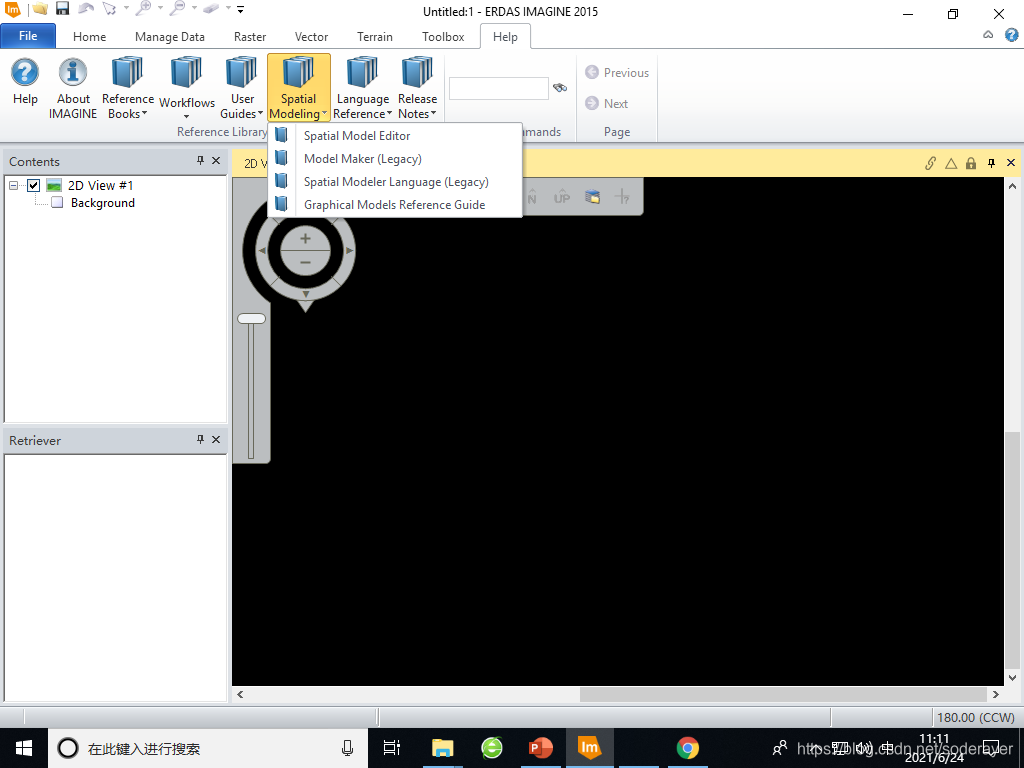Click the vertical scrollbar thumb of the view
Screen dimensions: 1024x768
1012,550
